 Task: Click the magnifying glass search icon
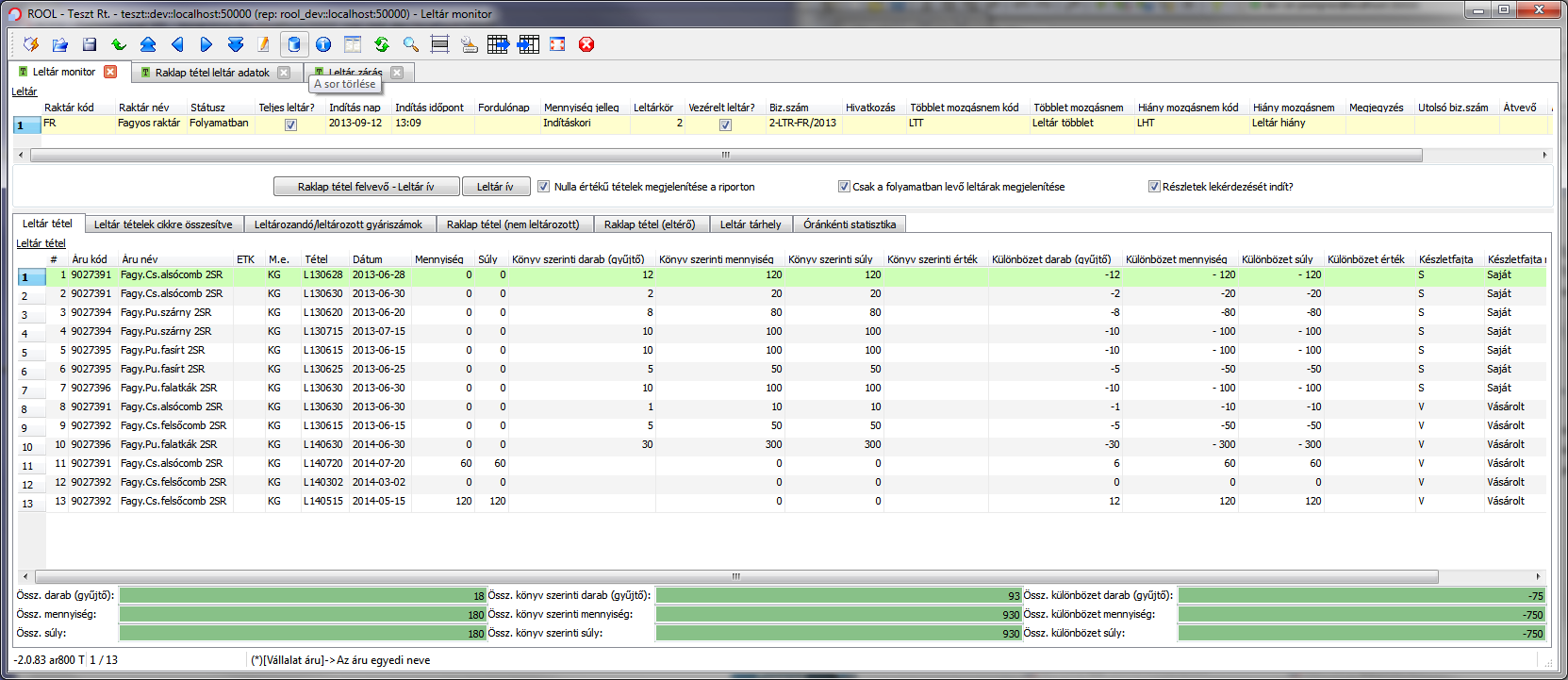point(411,44)
